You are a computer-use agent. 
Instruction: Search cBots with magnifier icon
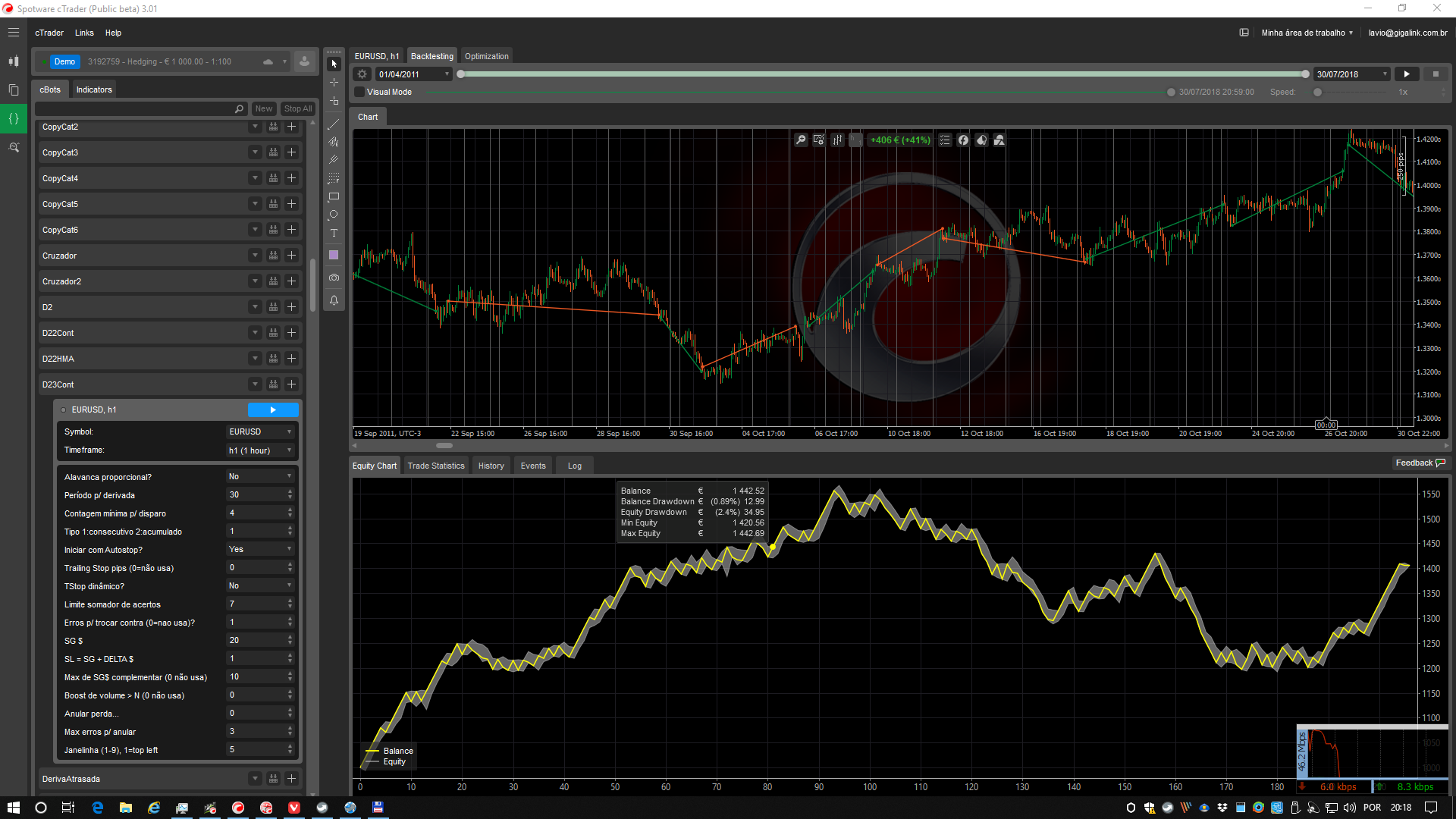239,109
